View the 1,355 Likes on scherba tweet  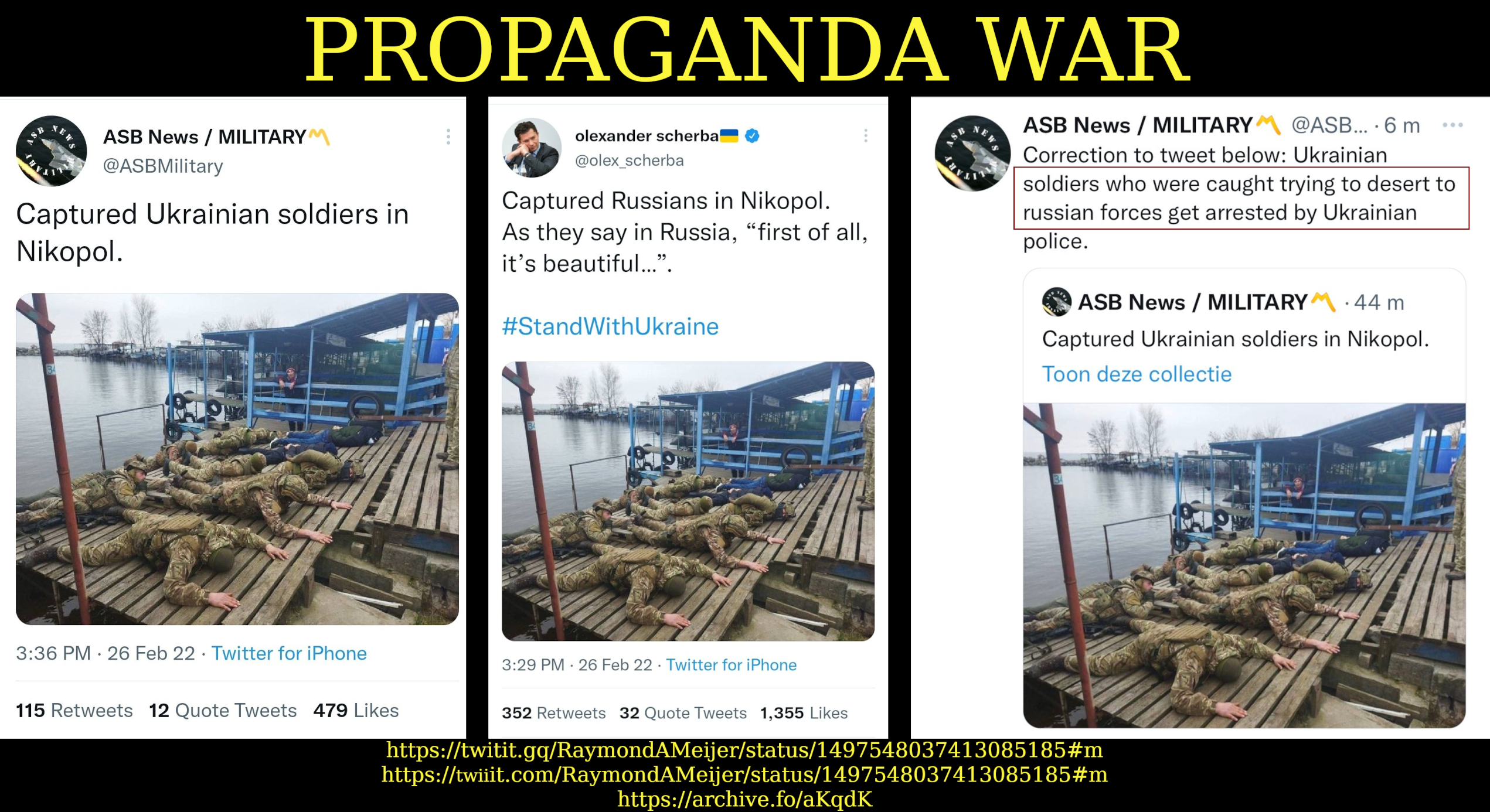(x=804, y=713)
